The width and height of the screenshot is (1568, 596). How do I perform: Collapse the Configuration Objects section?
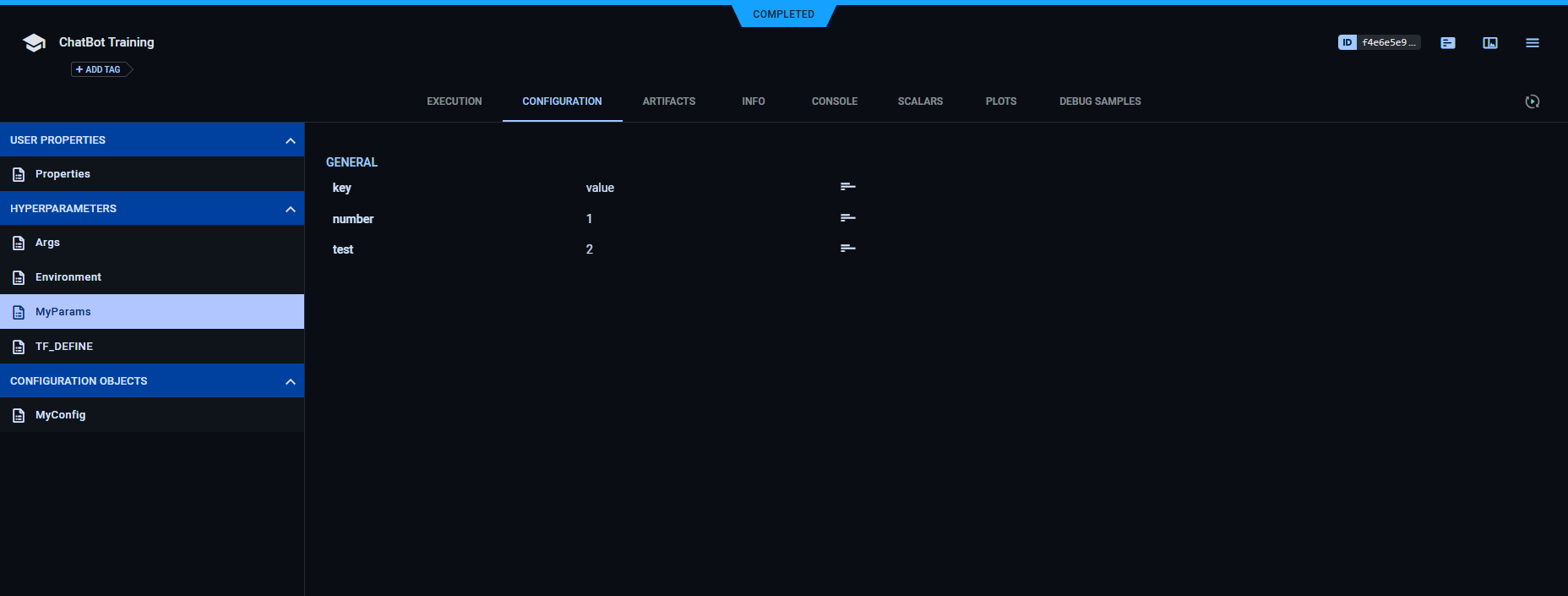coord(290,381)
